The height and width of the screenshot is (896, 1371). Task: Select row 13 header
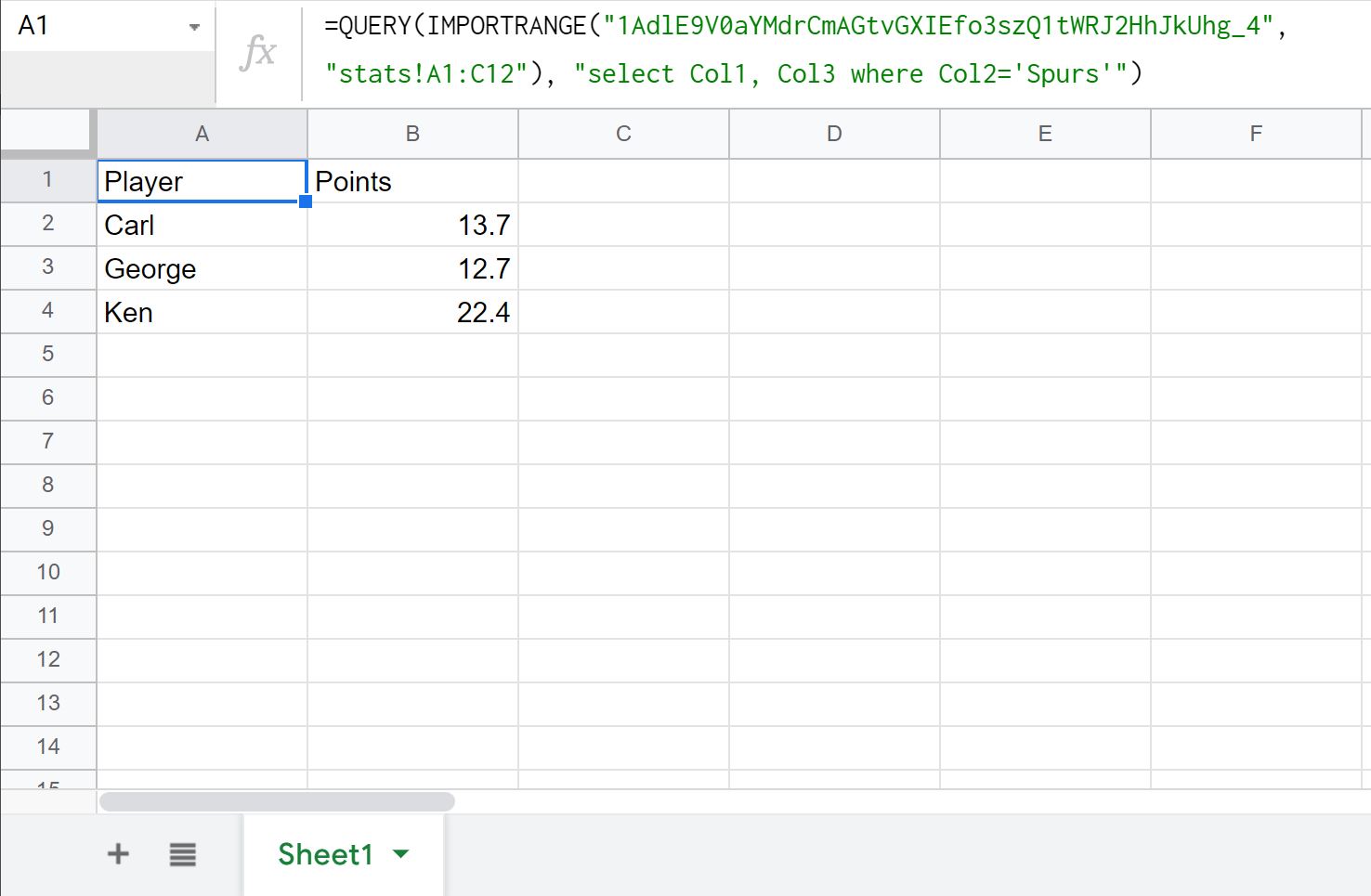tap(48, 705)
